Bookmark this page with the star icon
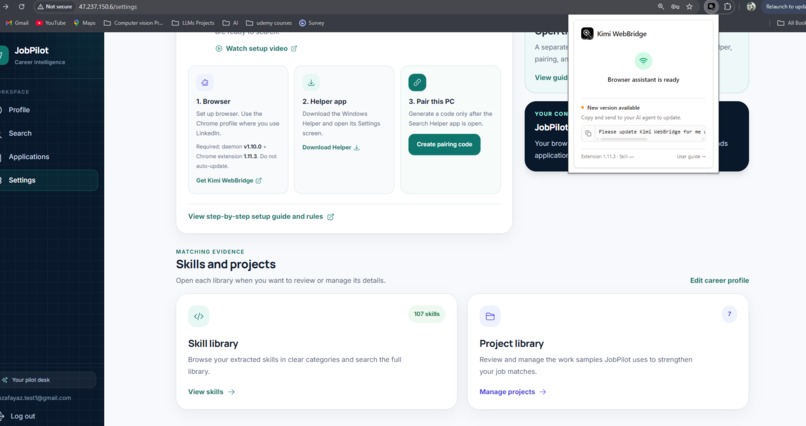The image size is (806, 426). click(x=689, y=7)
